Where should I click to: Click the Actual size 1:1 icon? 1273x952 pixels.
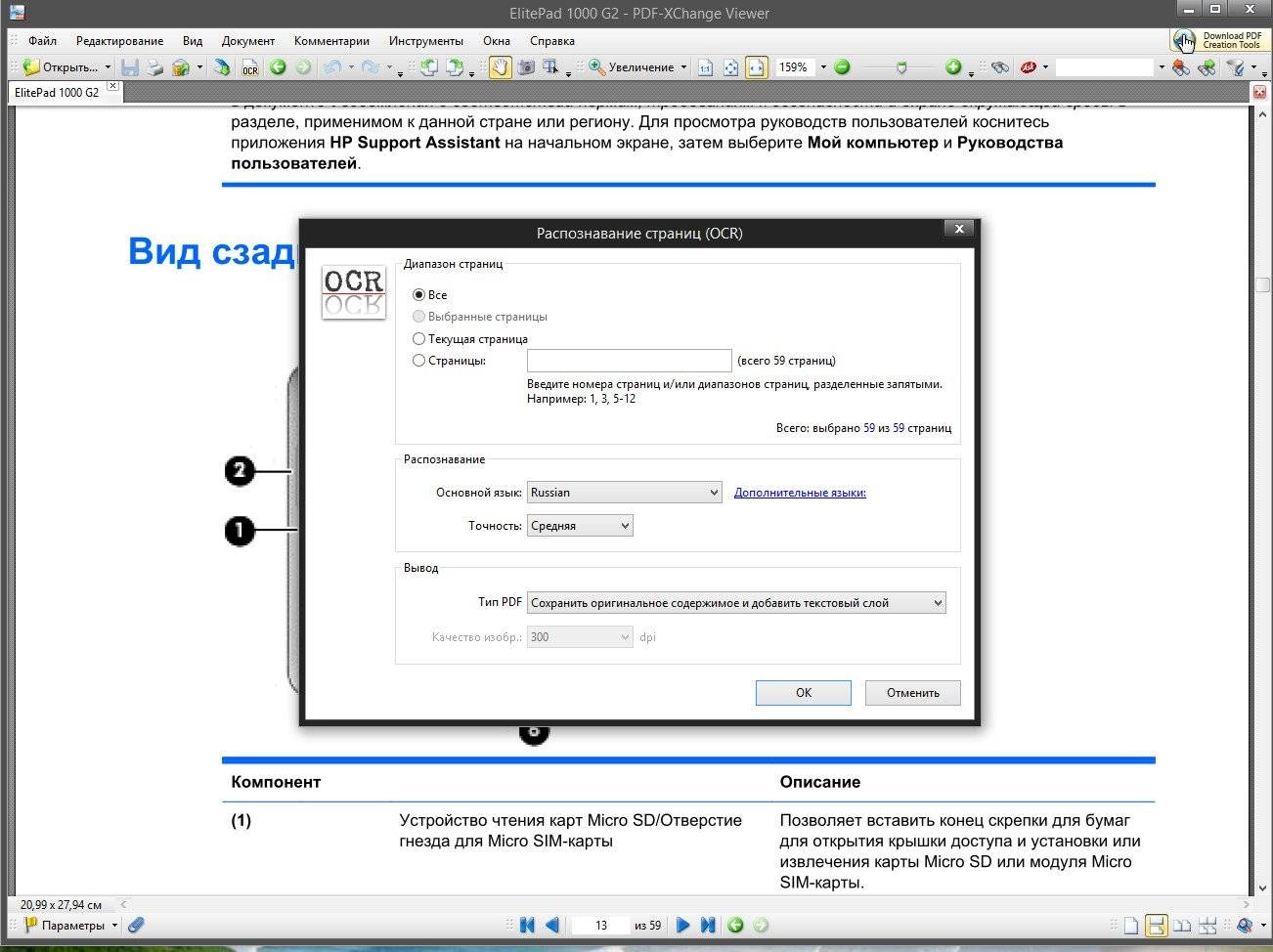[706, 67]
